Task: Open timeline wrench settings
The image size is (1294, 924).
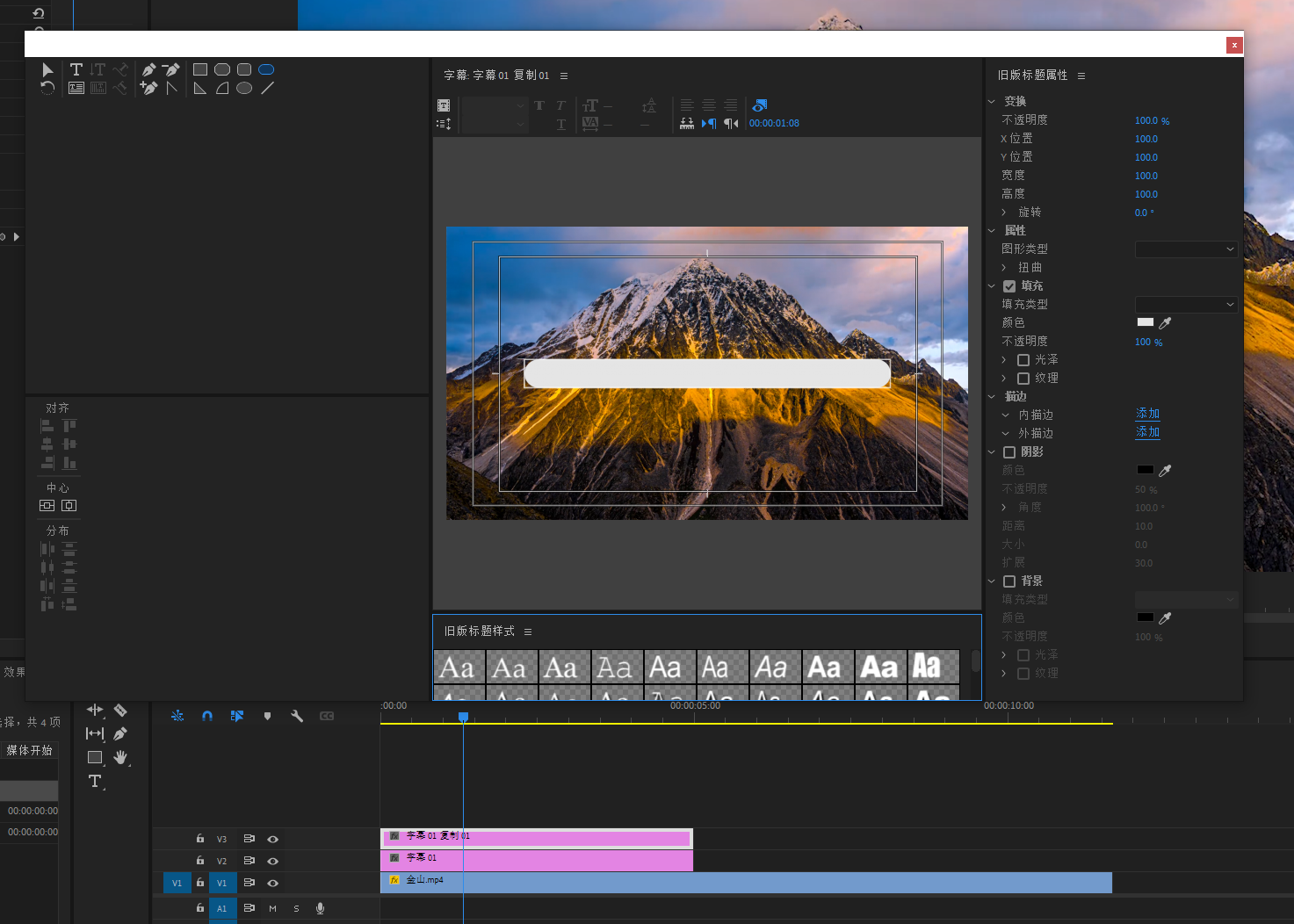Action: [x=297, y=716]
